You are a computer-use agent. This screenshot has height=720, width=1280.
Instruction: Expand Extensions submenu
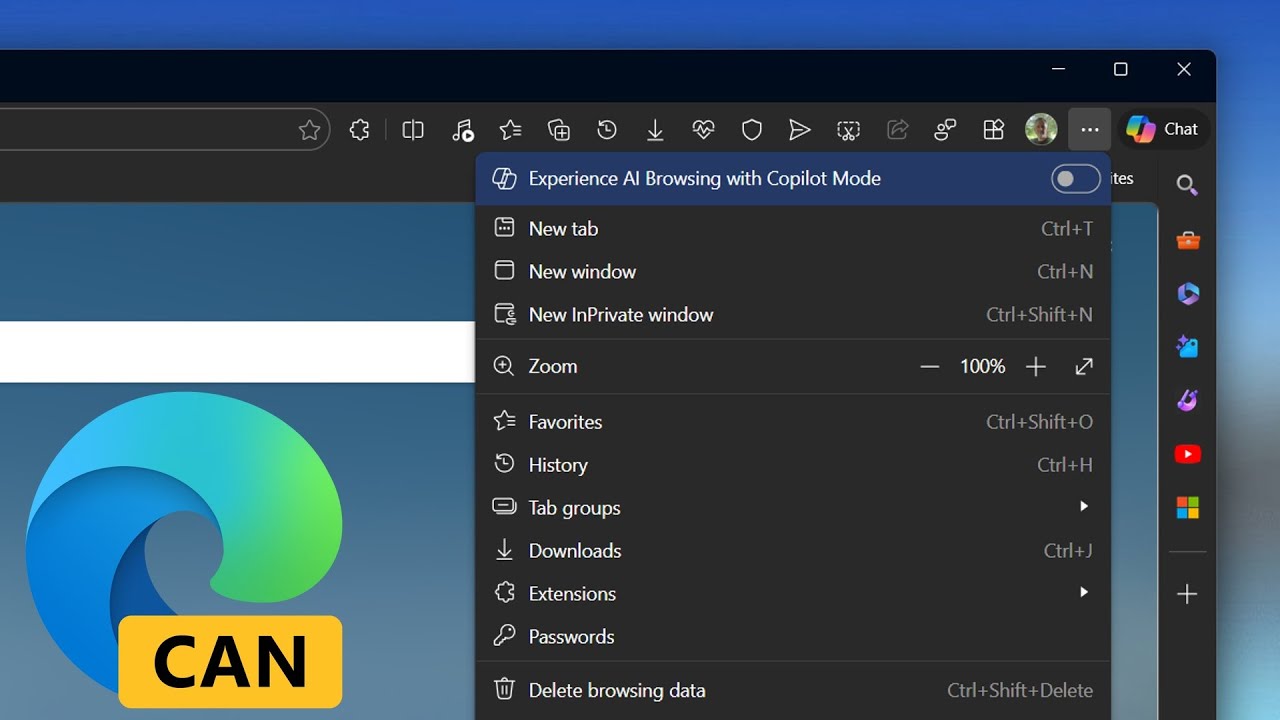point(793,594)
